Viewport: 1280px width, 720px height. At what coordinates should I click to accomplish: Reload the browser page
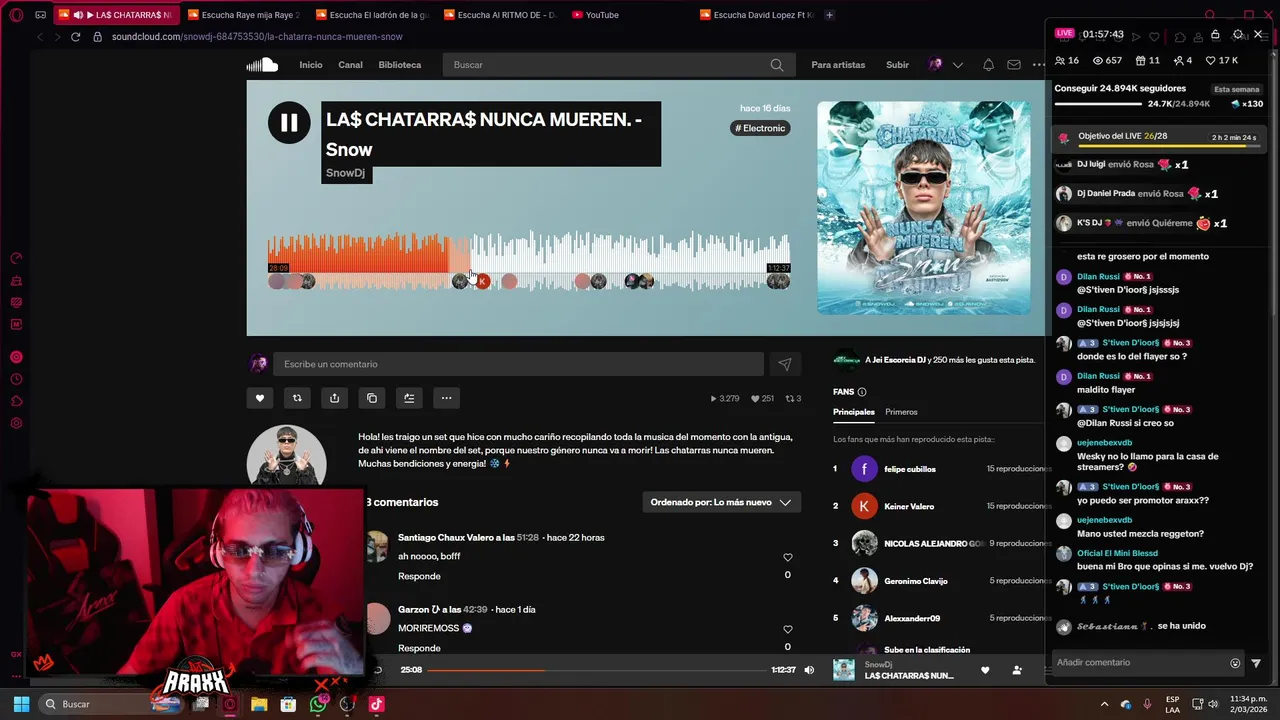pyautogui.click(x=75, y=37)
